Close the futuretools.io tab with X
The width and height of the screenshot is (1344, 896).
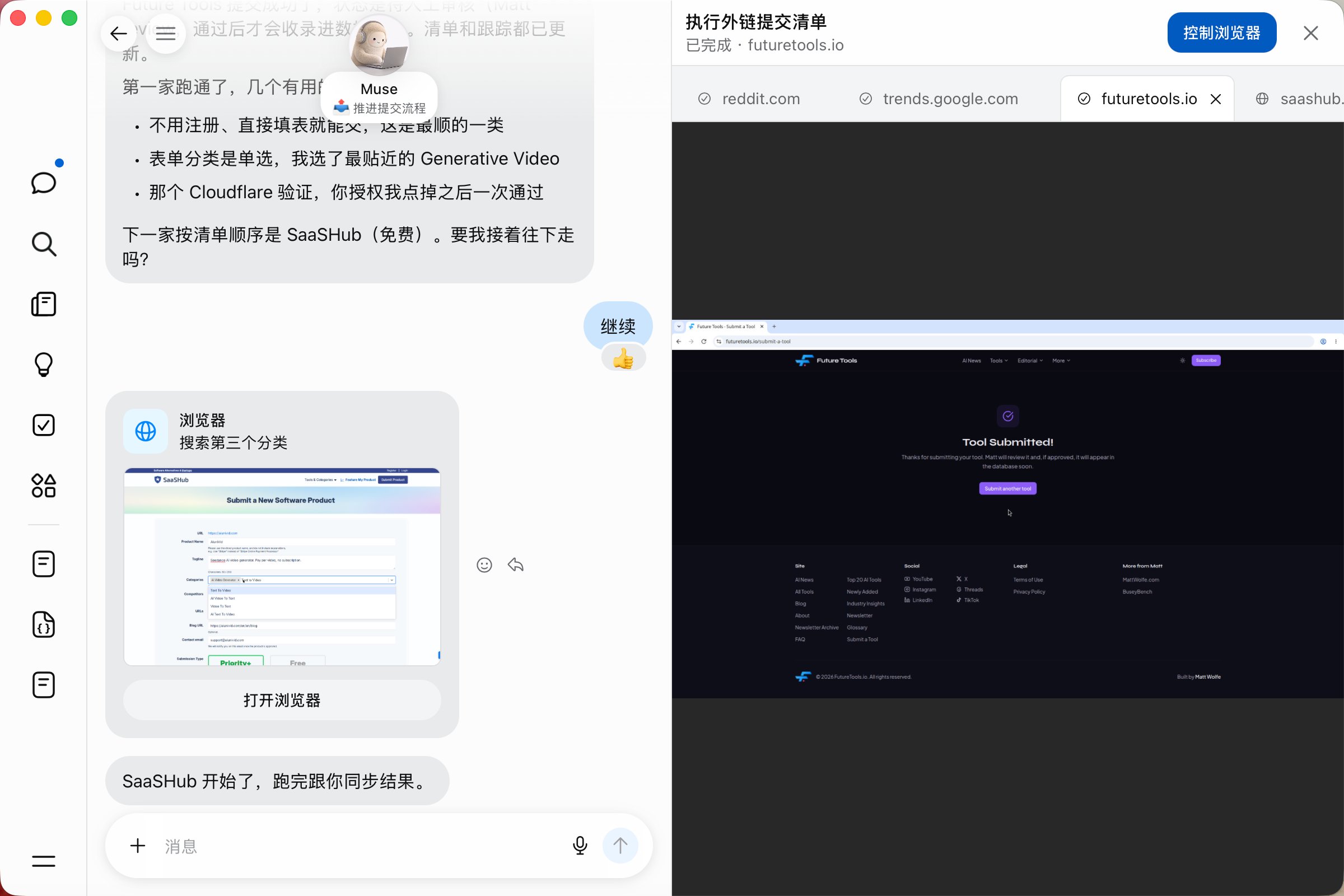(1216, 99)
